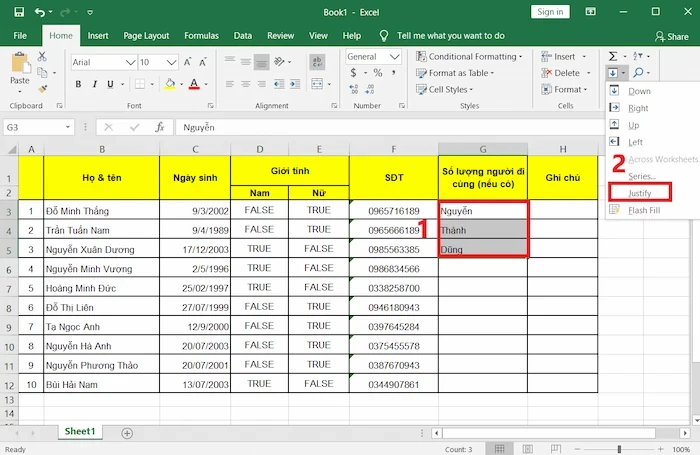This screenshot has width=700, height=455.
Task: Toggle Underline formatting
Action: [110, 84]
